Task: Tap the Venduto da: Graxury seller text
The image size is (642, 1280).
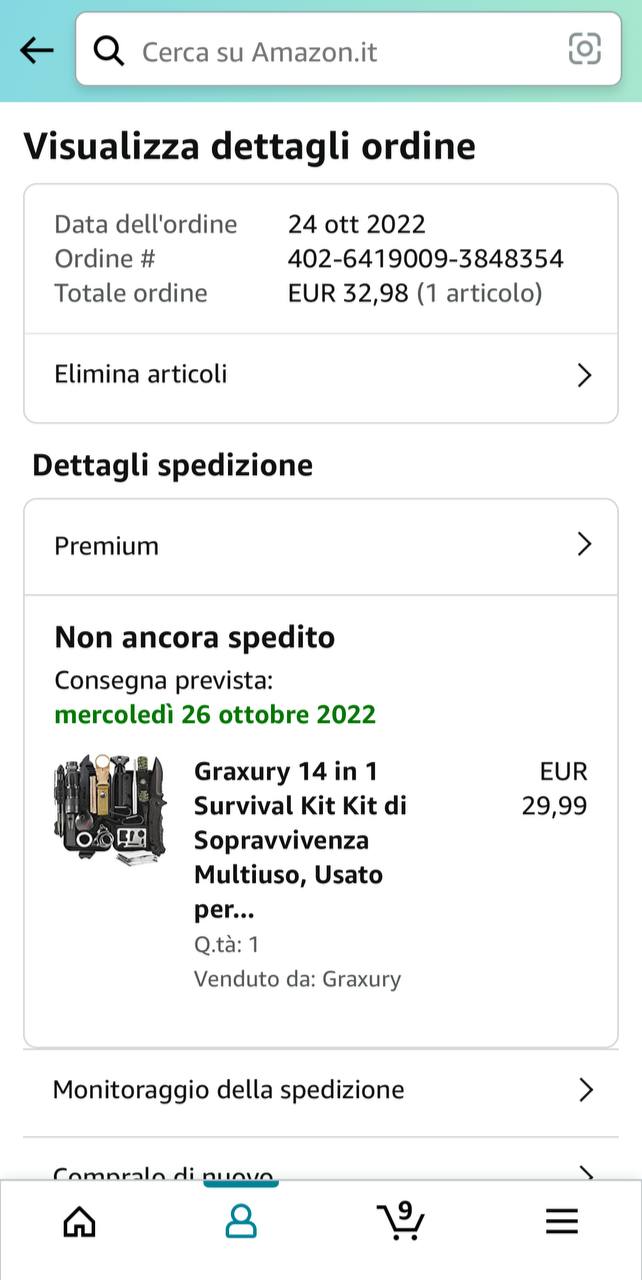Action: tap(297, 978)
